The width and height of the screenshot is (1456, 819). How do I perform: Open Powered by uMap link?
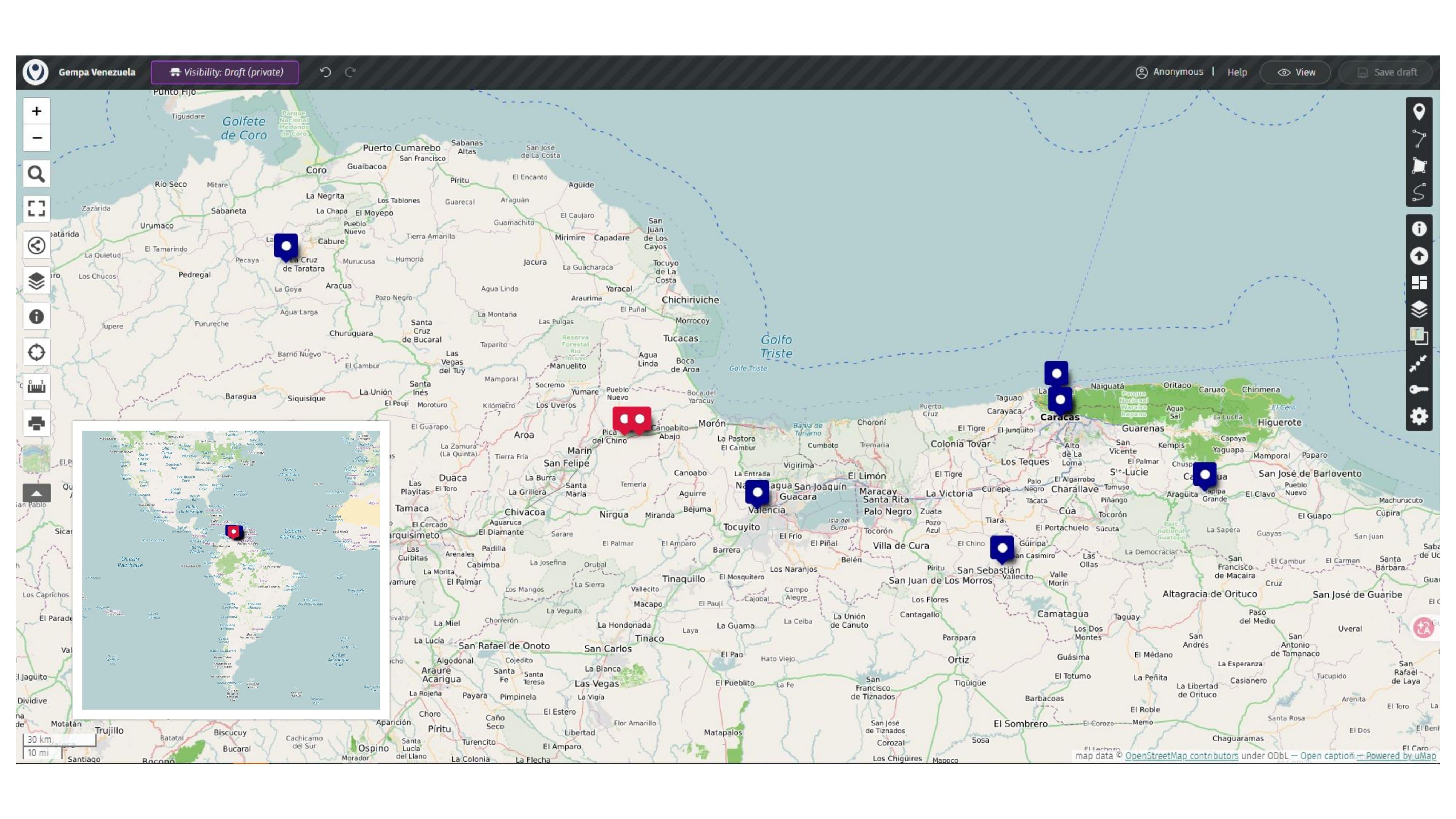coord(1401,756)
